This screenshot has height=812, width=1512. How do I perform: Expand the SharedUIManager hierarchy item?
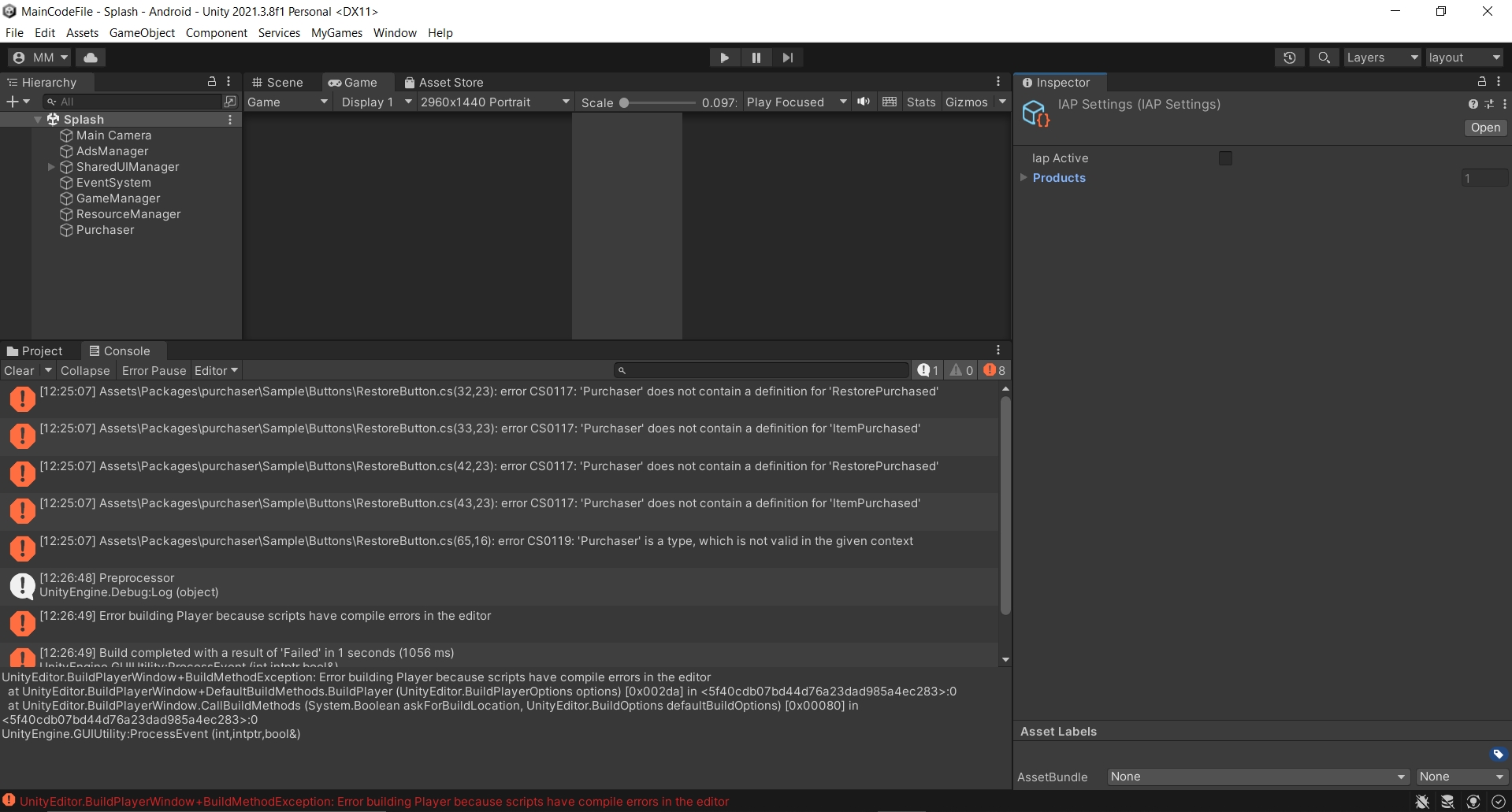click(x=51, y=167)
